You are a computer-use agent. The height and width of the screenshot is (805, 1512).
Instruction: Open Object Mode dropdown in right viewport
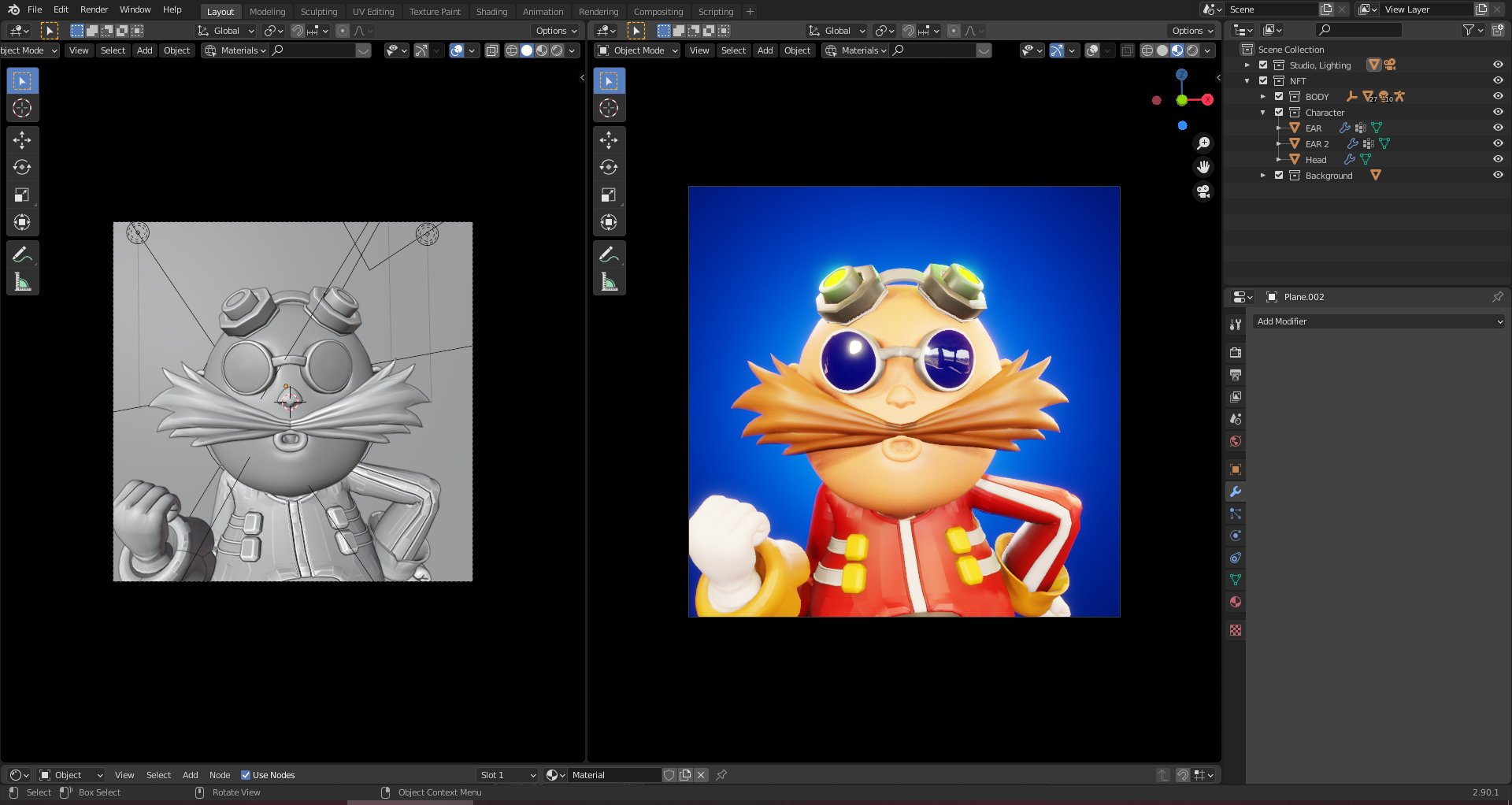637,50
